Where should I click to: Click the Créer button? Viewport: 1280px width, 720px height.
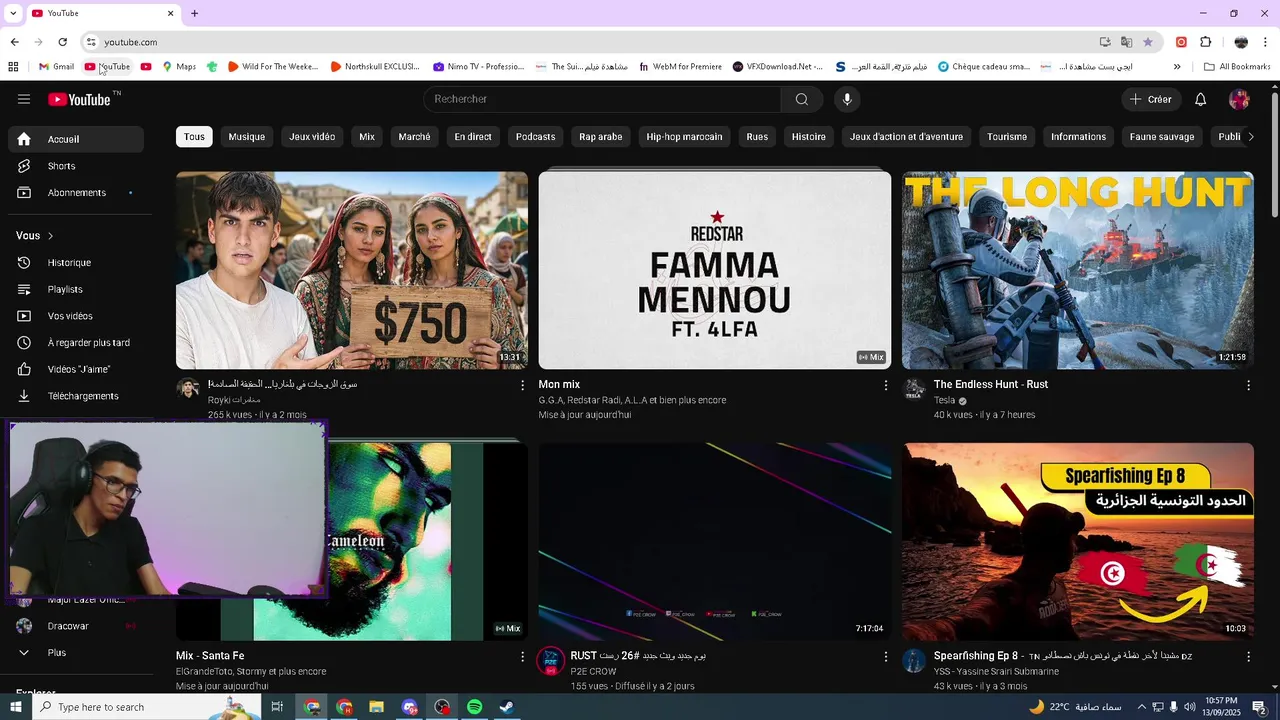[1150, 99]
